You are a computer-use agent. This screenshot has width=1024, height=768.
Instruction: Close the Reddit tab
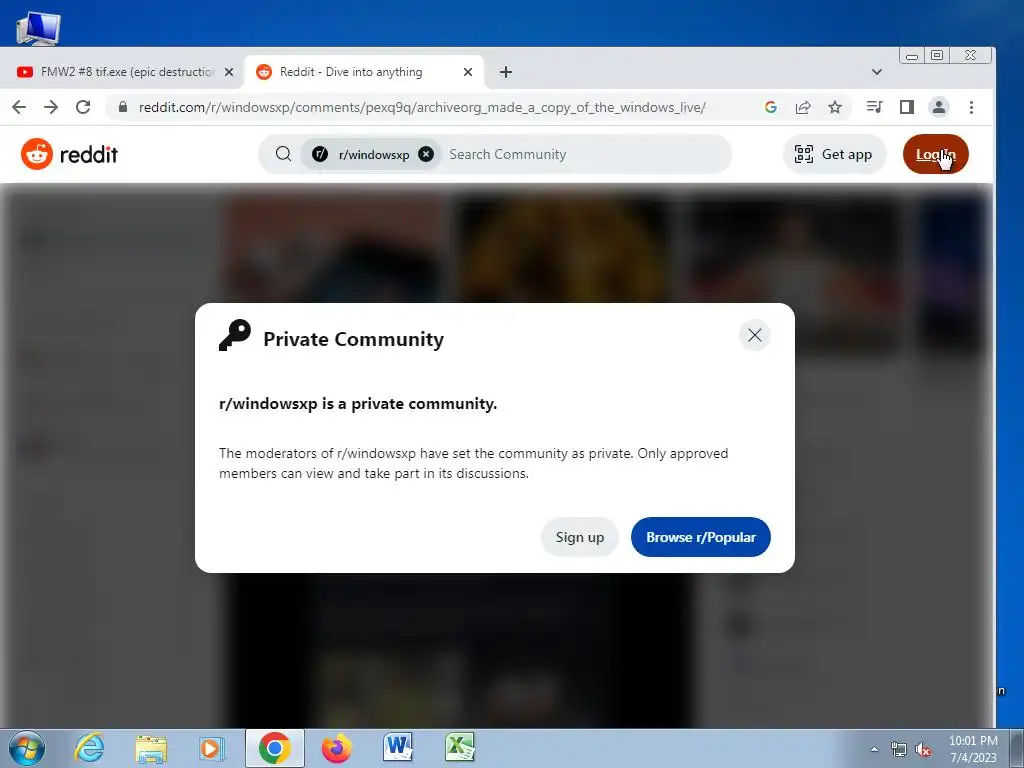tap(468, 72)
